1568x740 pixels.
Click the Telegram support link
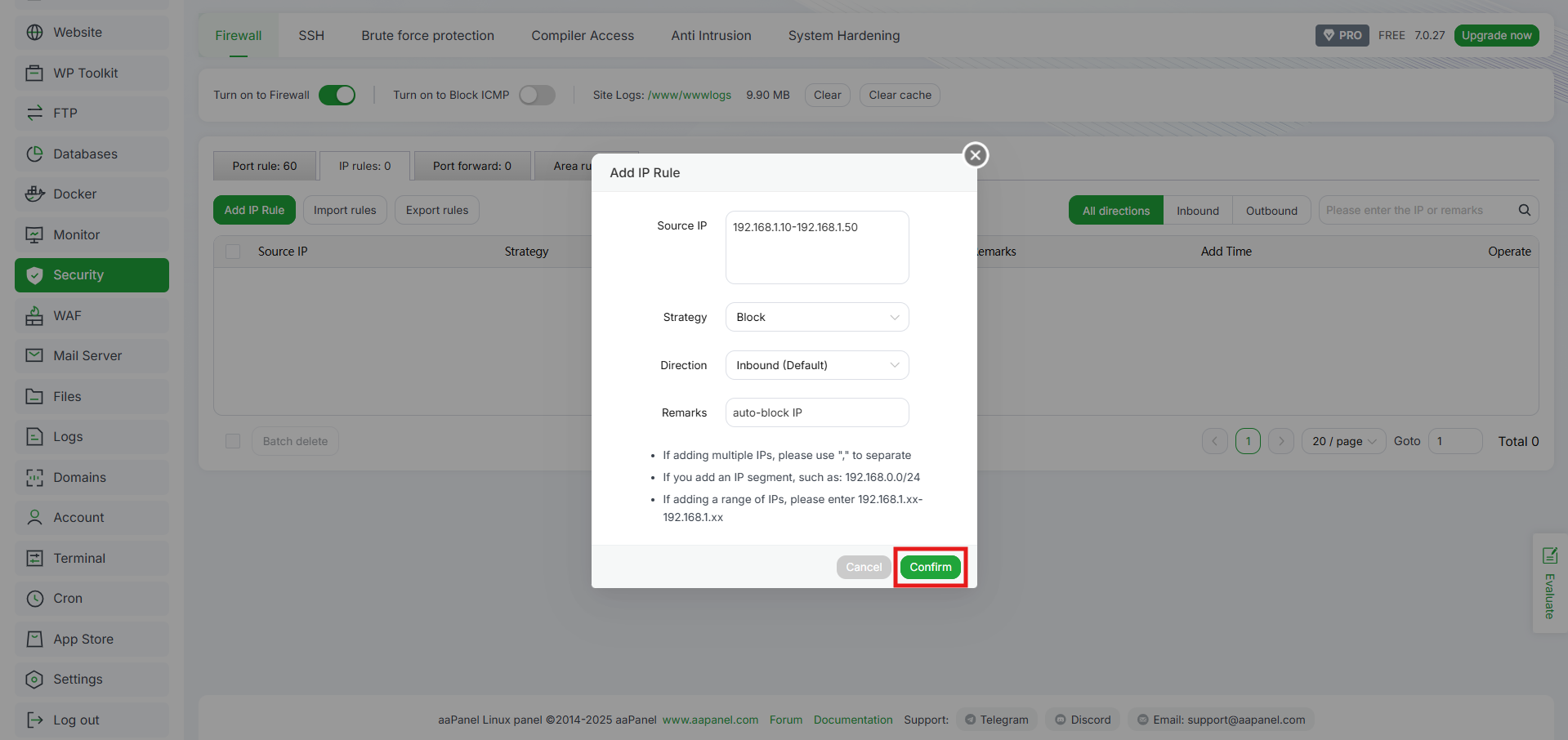click(x=997, y=720)
